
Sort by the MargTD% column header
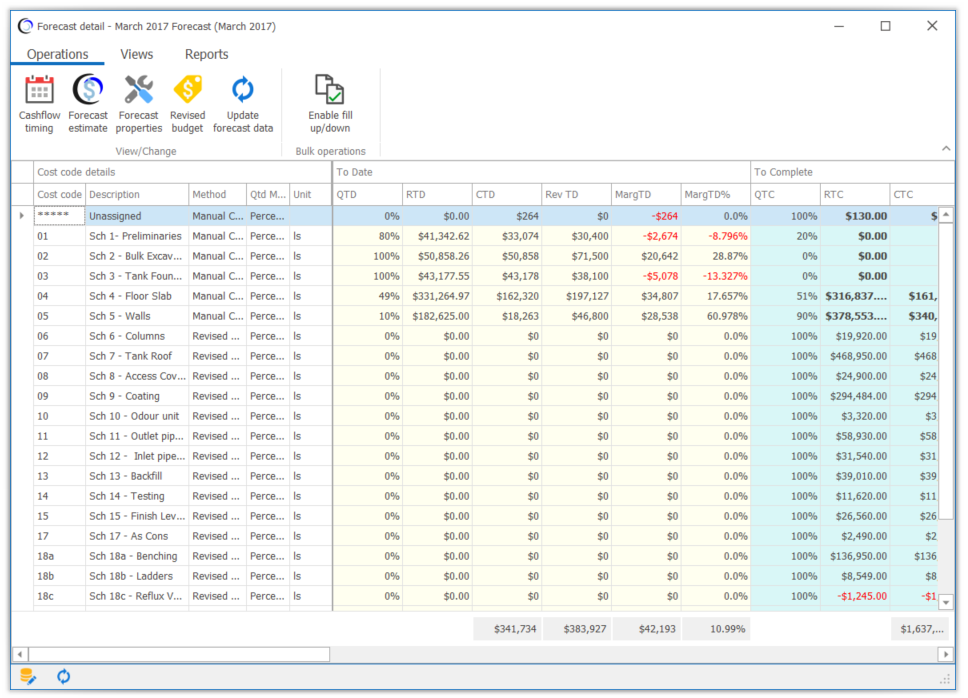point(716,194)
